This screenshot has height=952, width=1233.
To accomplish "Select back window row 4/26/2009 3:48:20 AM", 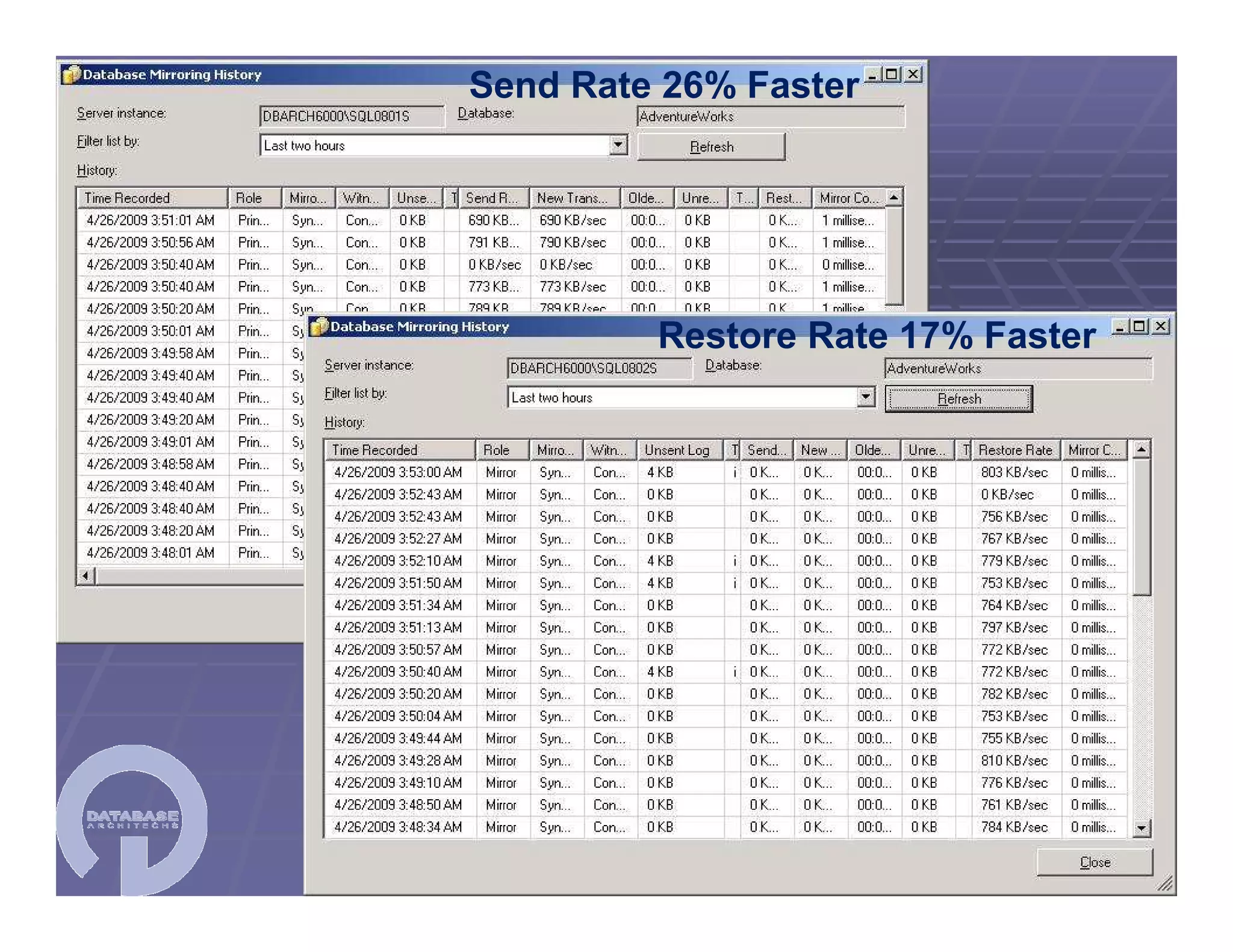I will pos(191,531).
